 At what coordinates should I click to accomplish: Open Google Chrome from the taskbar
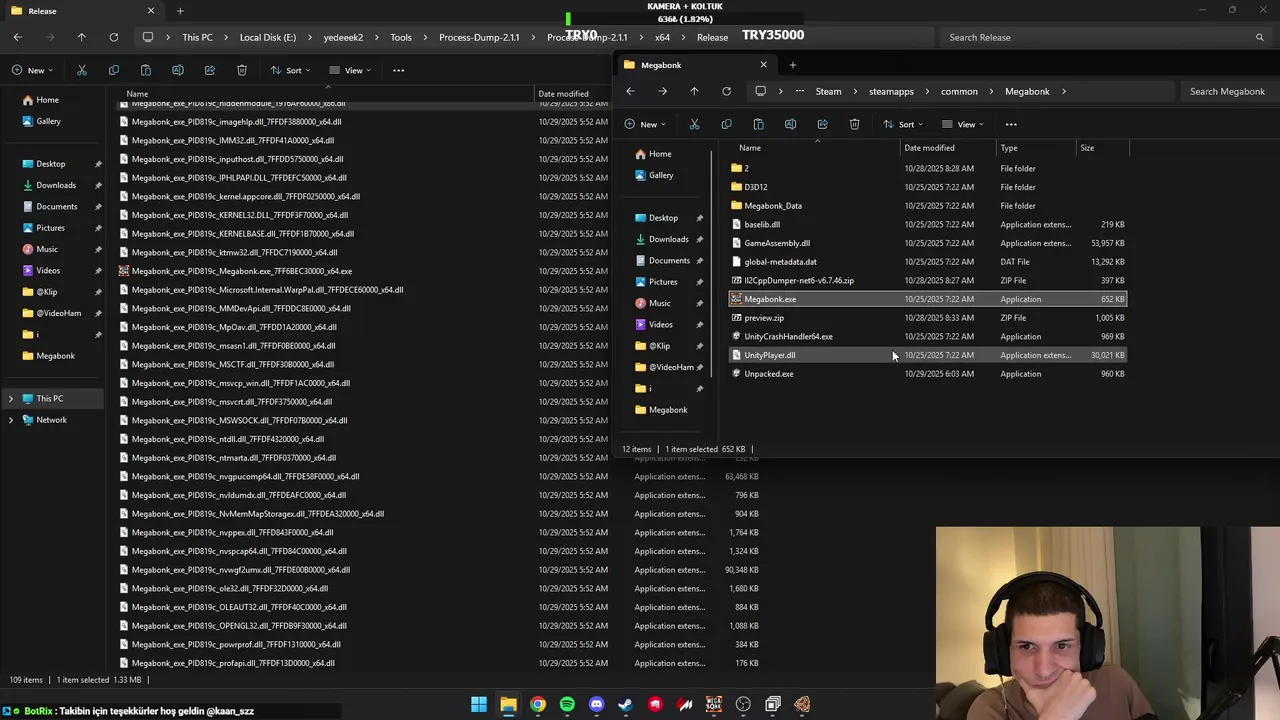pos(538,704)
